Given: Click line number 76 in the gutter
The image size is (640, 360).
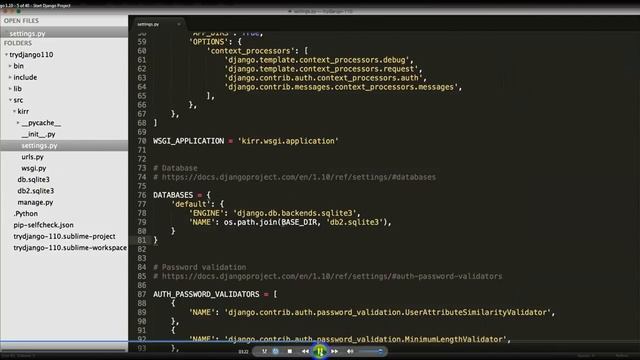Looking at the screenshot, I should tap(142, 195).
